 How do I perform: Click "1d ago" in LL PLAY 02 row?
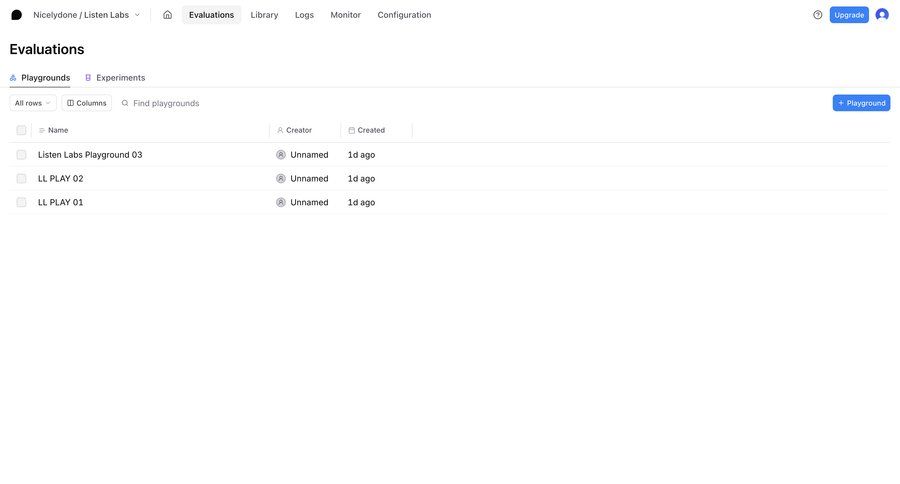[x=362, y=179]
